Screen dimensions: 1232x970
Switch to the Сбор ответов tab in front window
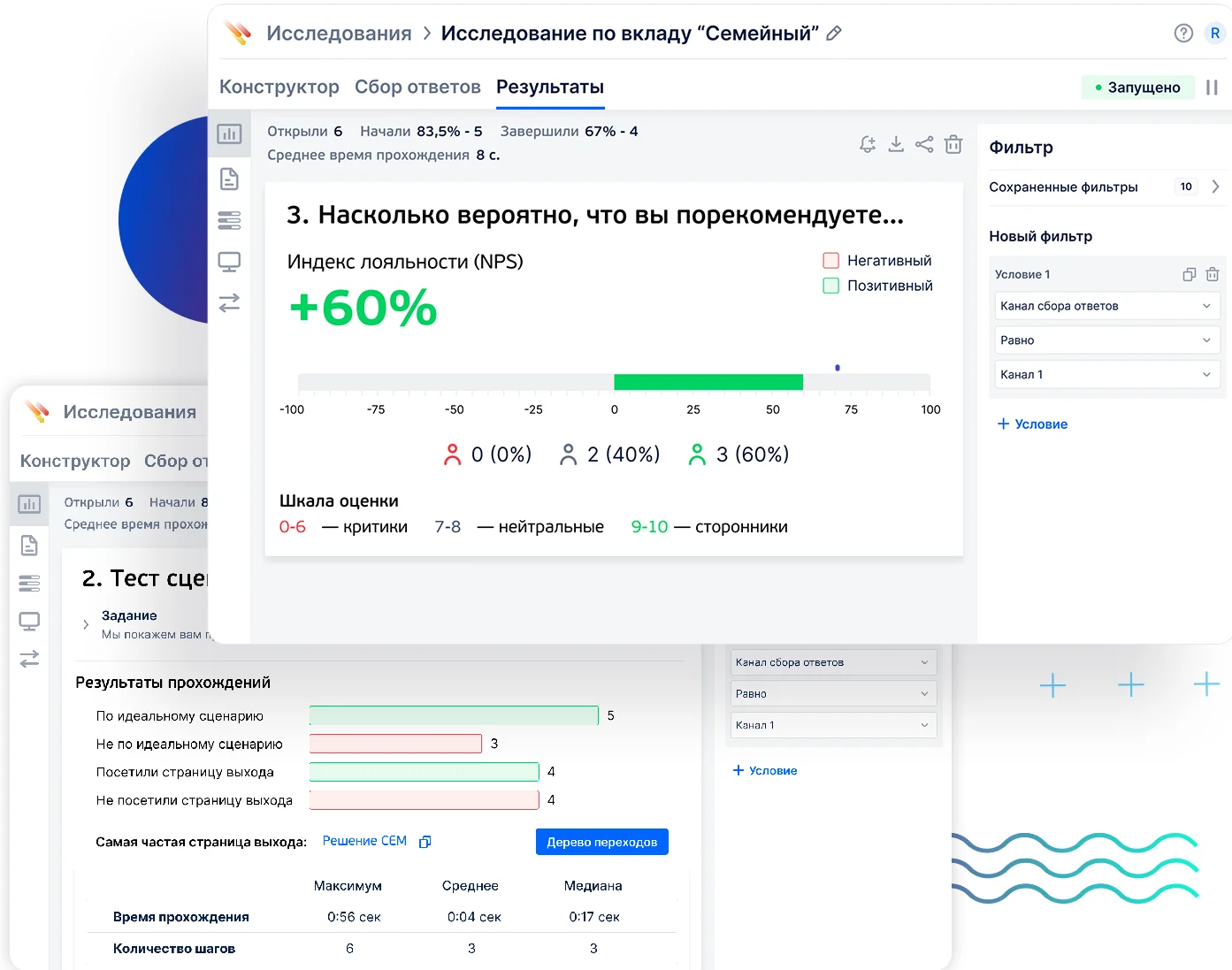click(x=417, y=87)
